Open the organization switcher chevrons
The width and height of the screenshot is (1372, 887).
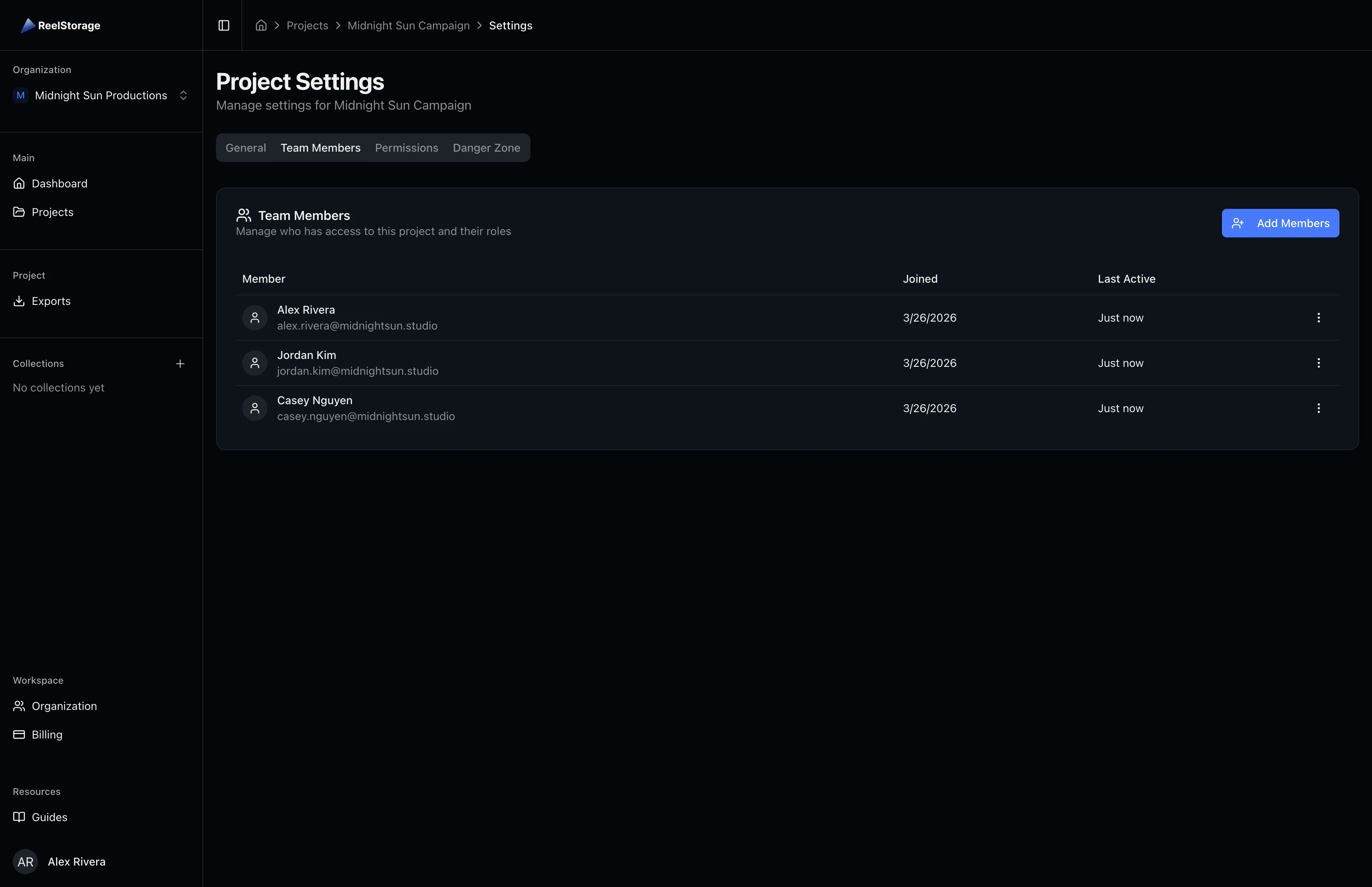click(184, 95)
